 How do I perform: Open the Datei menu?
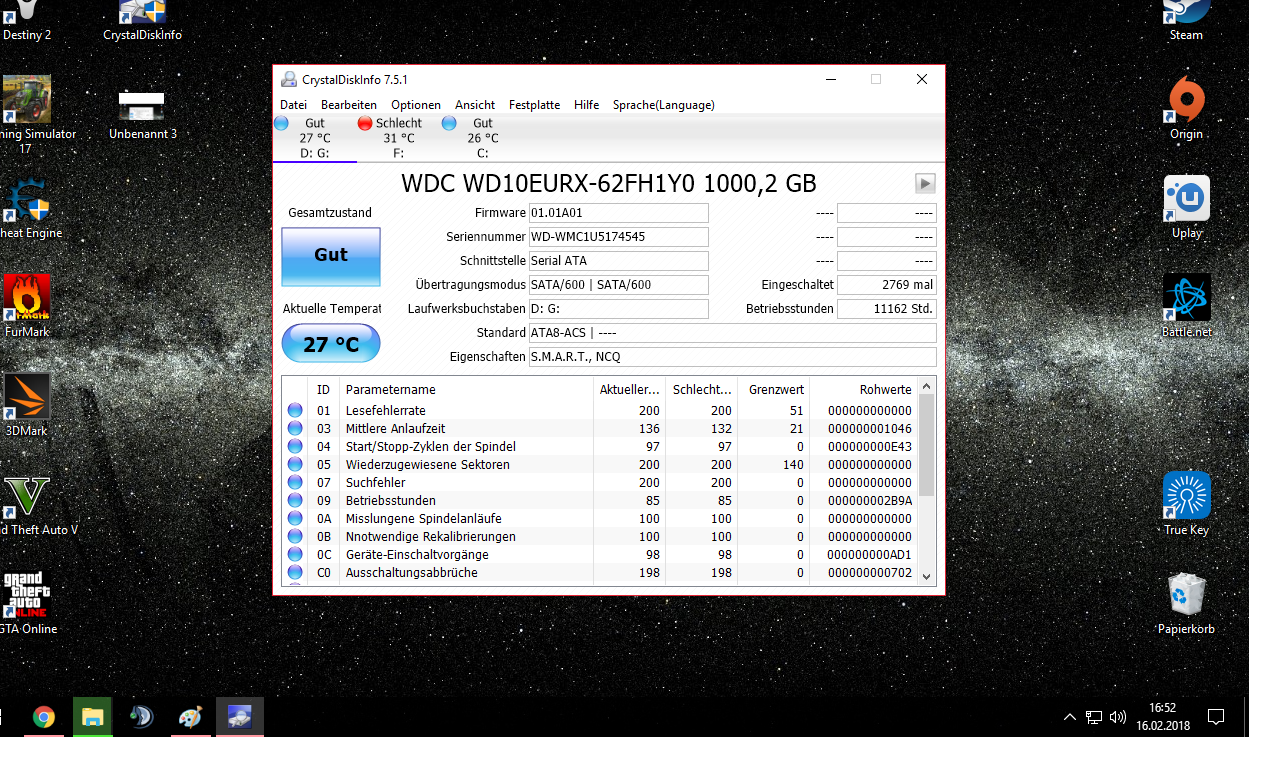[293, 105]
